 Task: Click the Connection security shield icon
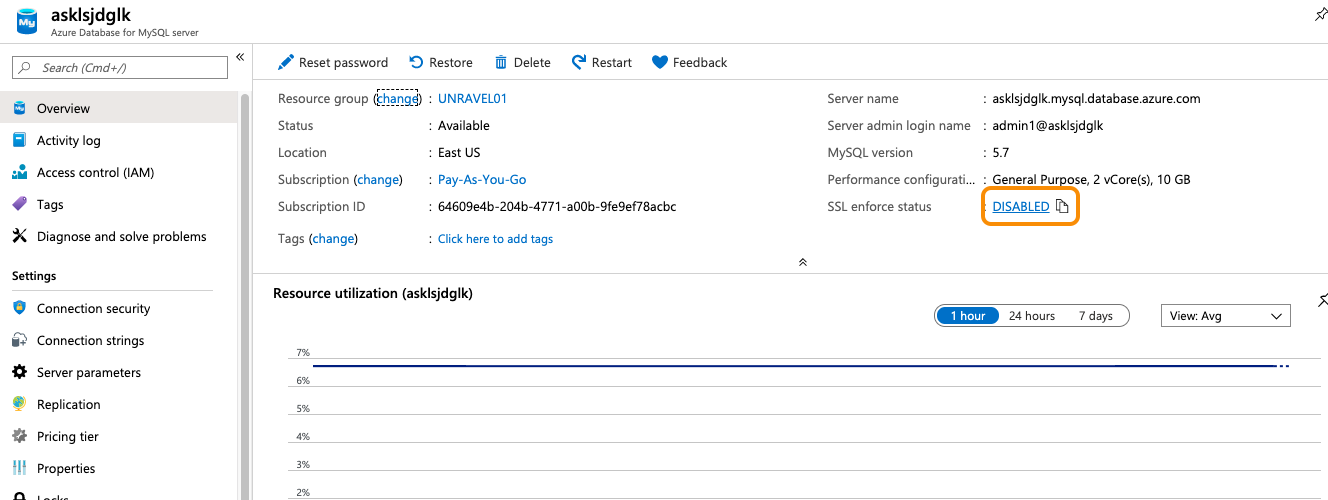pos(19,308)
